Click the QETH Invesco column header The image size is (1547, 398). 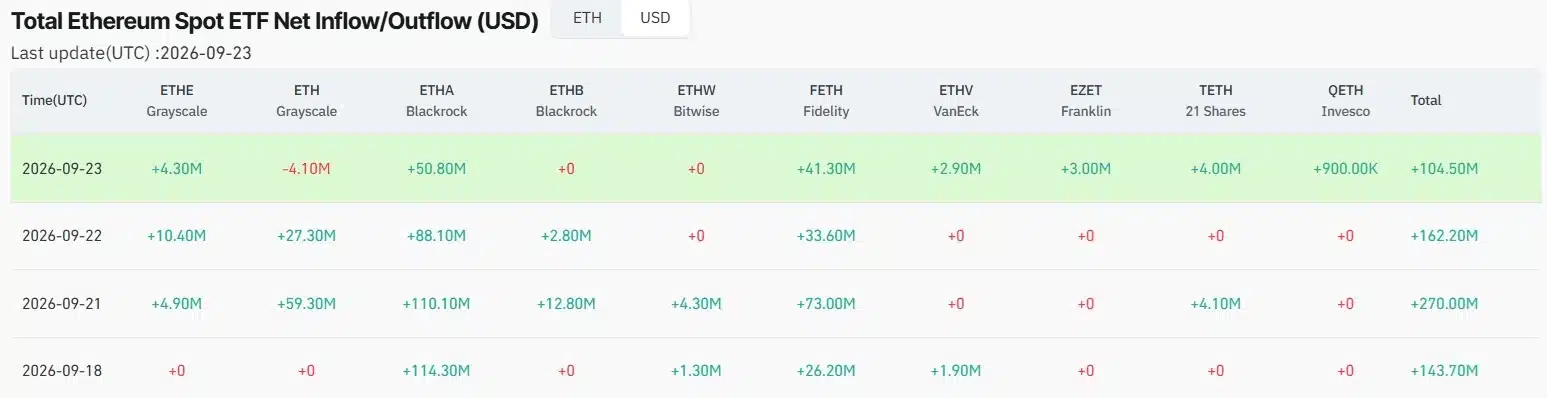pyautogui.click(x=1346, y=101)
